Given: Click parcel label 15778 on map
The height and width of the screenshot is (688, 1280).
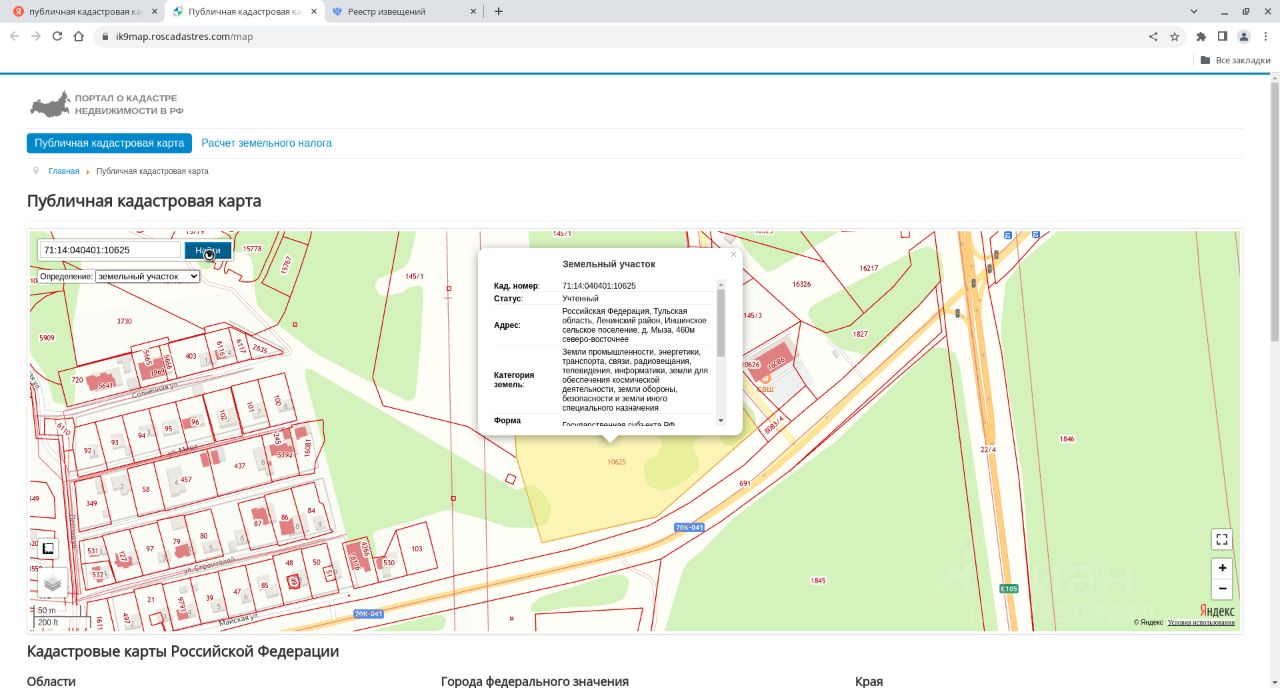Looking at the screenshot, I should tap(252, 248).
